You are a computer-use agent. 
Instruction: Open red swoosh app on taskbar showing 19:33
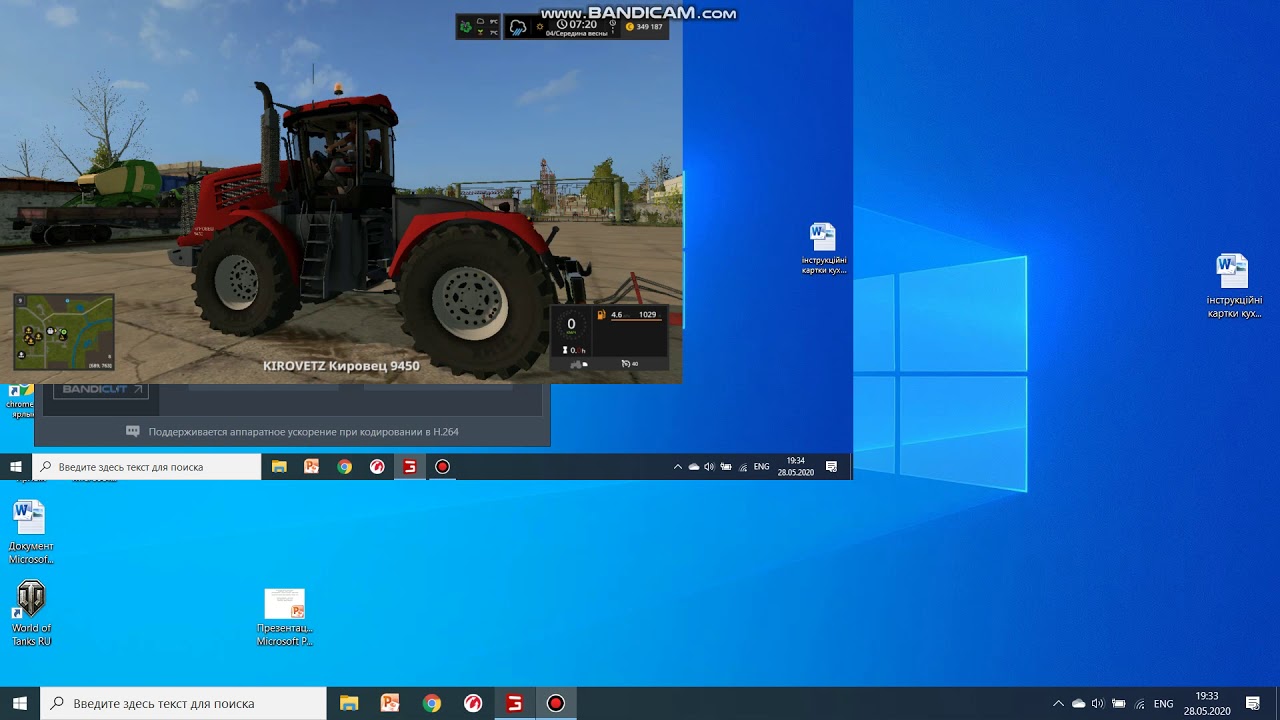click(x=473, y=704)
